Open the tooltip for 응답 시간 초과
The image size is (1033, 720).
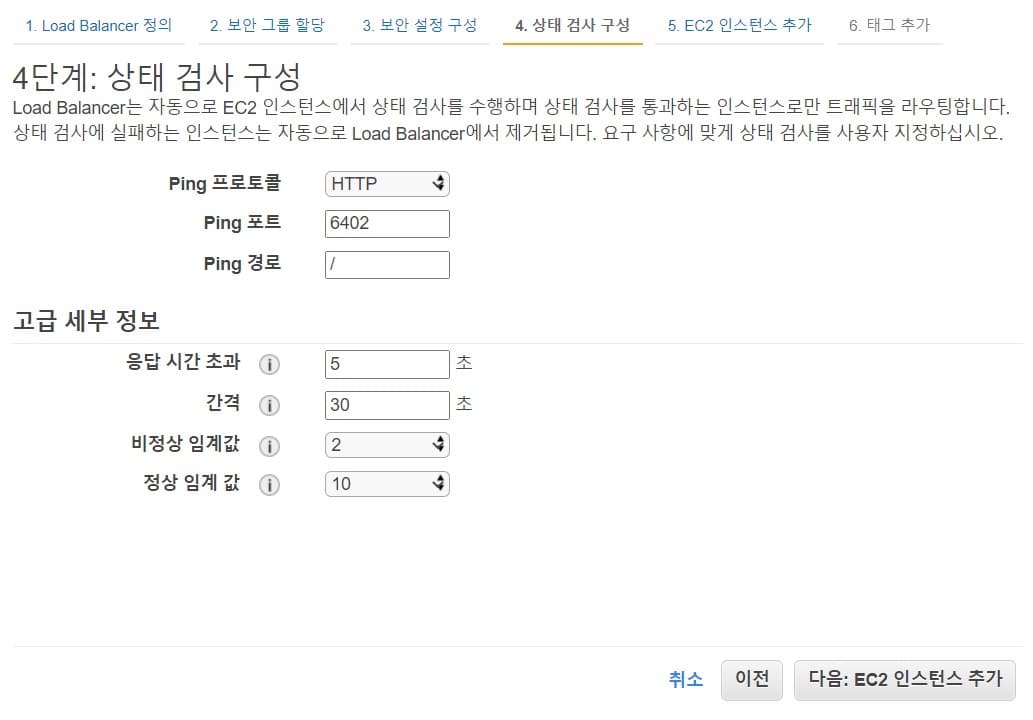click(x=269, y=364)
